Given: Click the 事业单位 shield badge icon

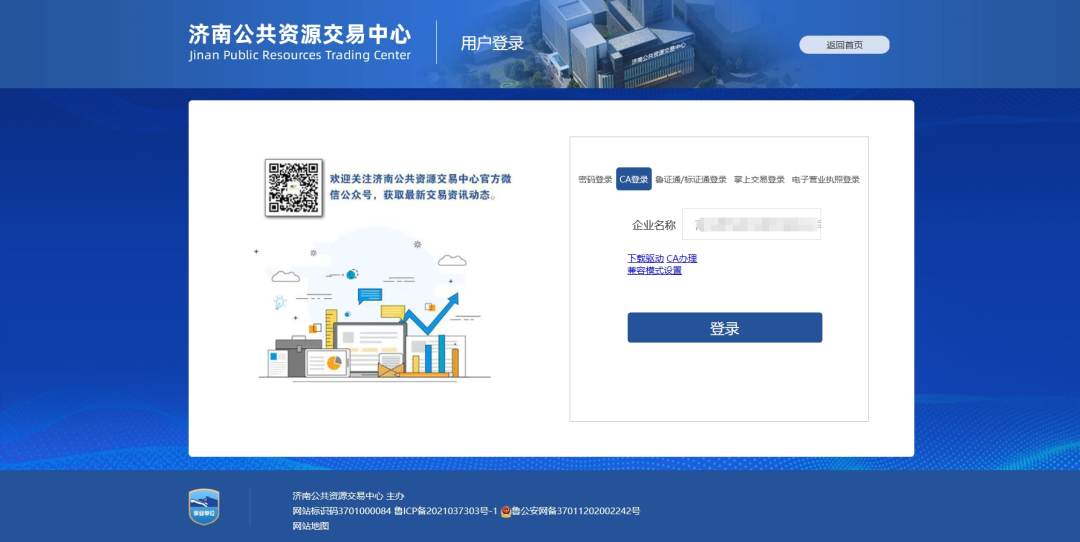Looking at the screenshot, I should 204,507.
